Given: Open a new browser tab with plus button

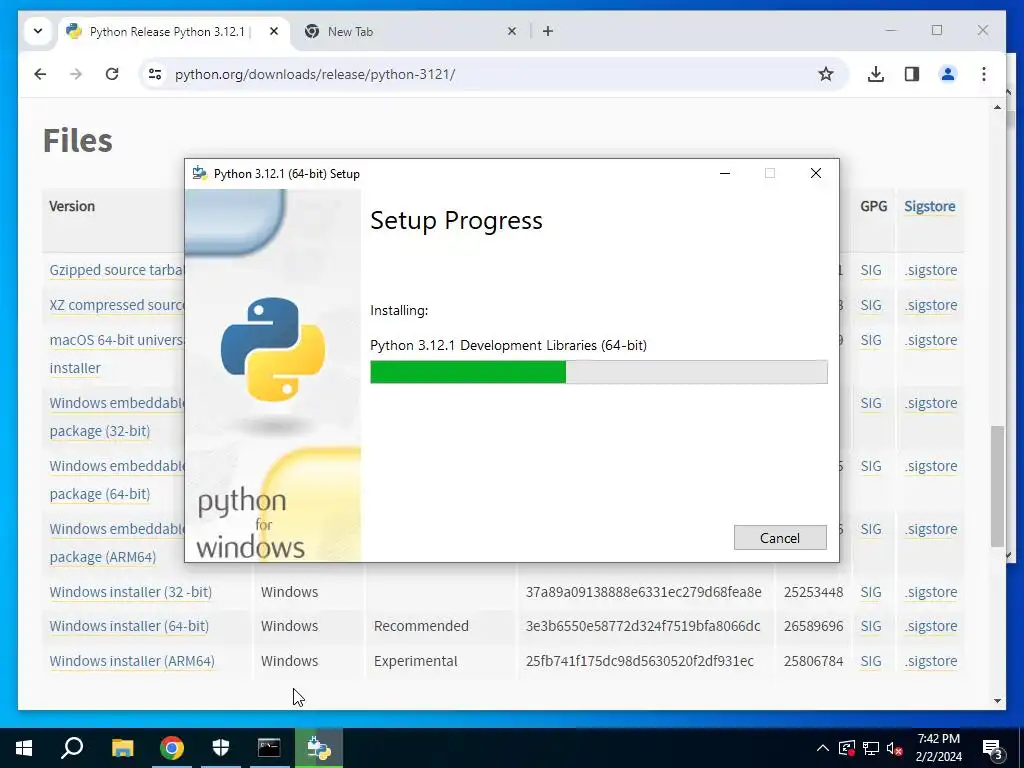Looking at the screenshot, I should [x=548, y=31].
